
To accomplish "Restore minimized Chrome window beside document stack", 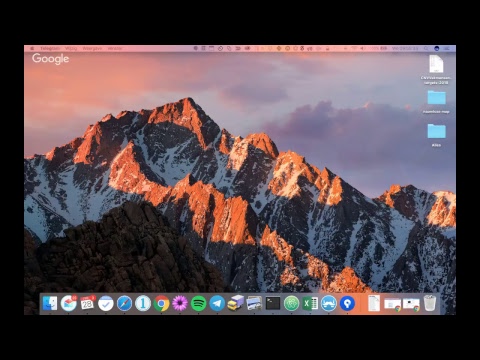I will (392, 304).
